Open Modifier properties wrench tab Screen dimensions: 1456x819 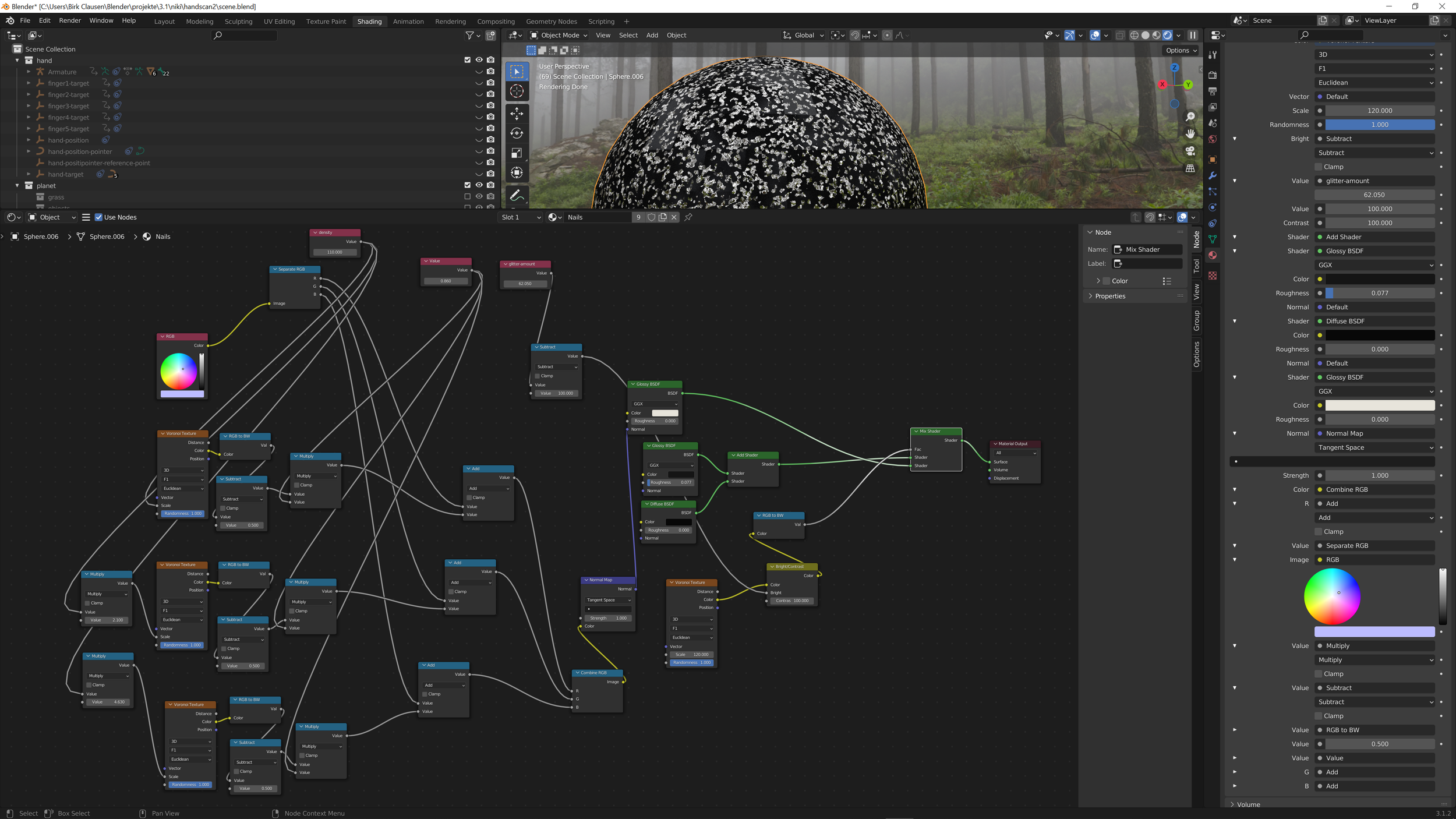coord(1213,175)
